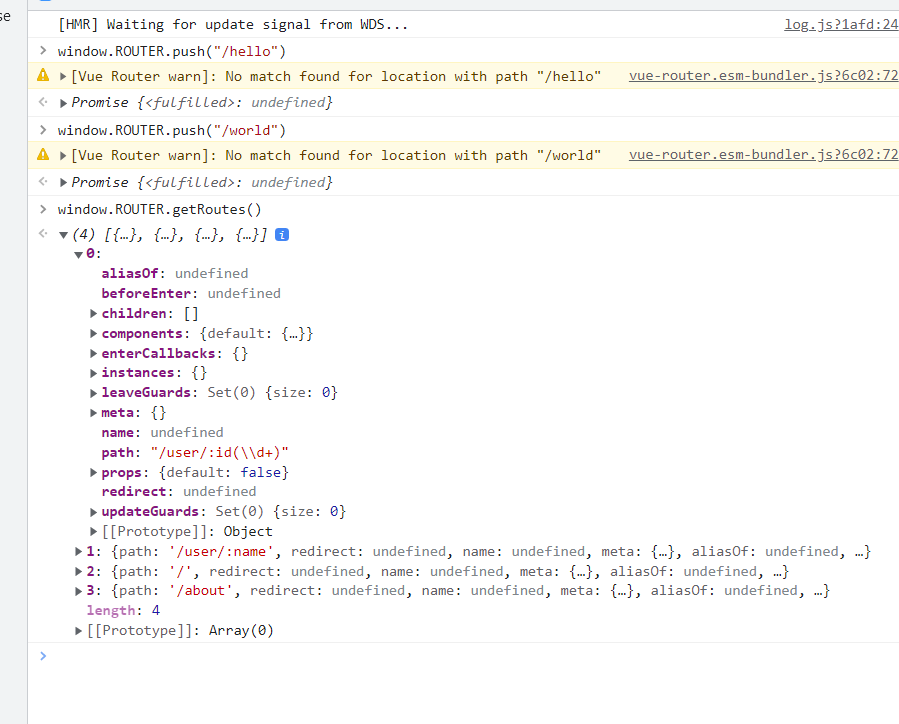Expand the updateGuards Set(0) property

[x=94, y=511]
